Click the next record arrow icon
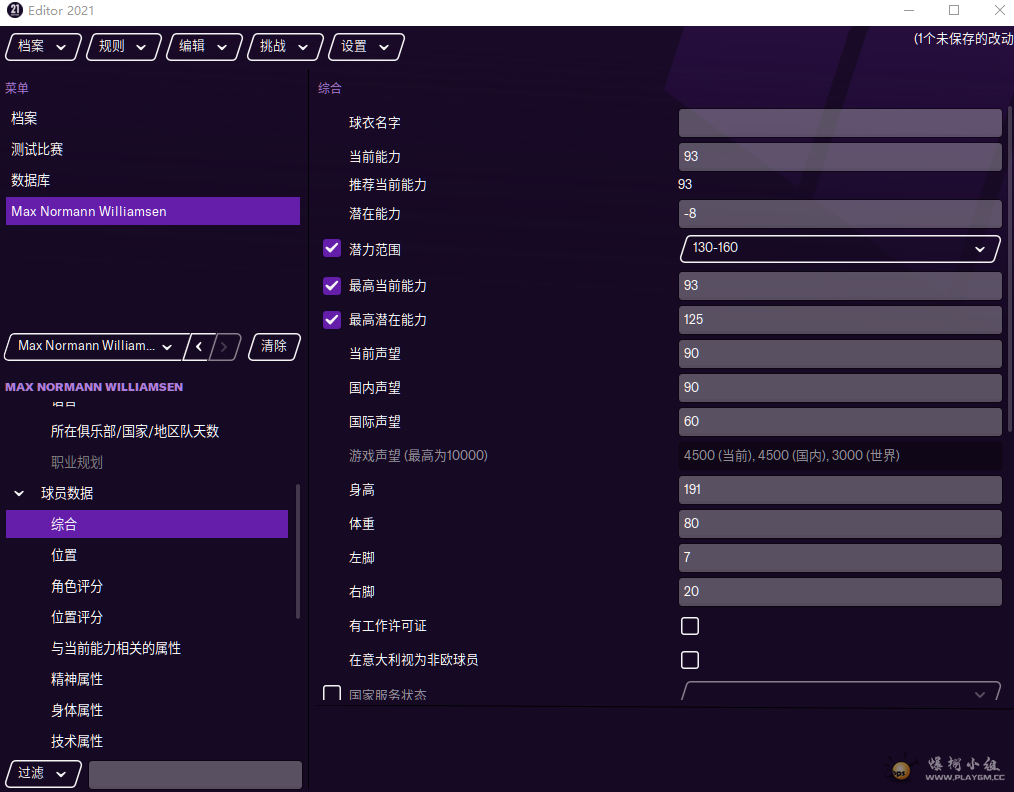Viewport: 1014px width, 792px height. click(225, 347)
